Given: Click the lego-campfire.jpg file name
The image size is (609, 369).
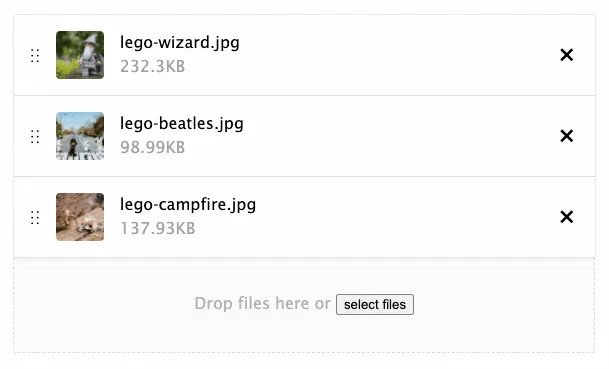Looking at the screenshot, I should [x=188, y=204].
